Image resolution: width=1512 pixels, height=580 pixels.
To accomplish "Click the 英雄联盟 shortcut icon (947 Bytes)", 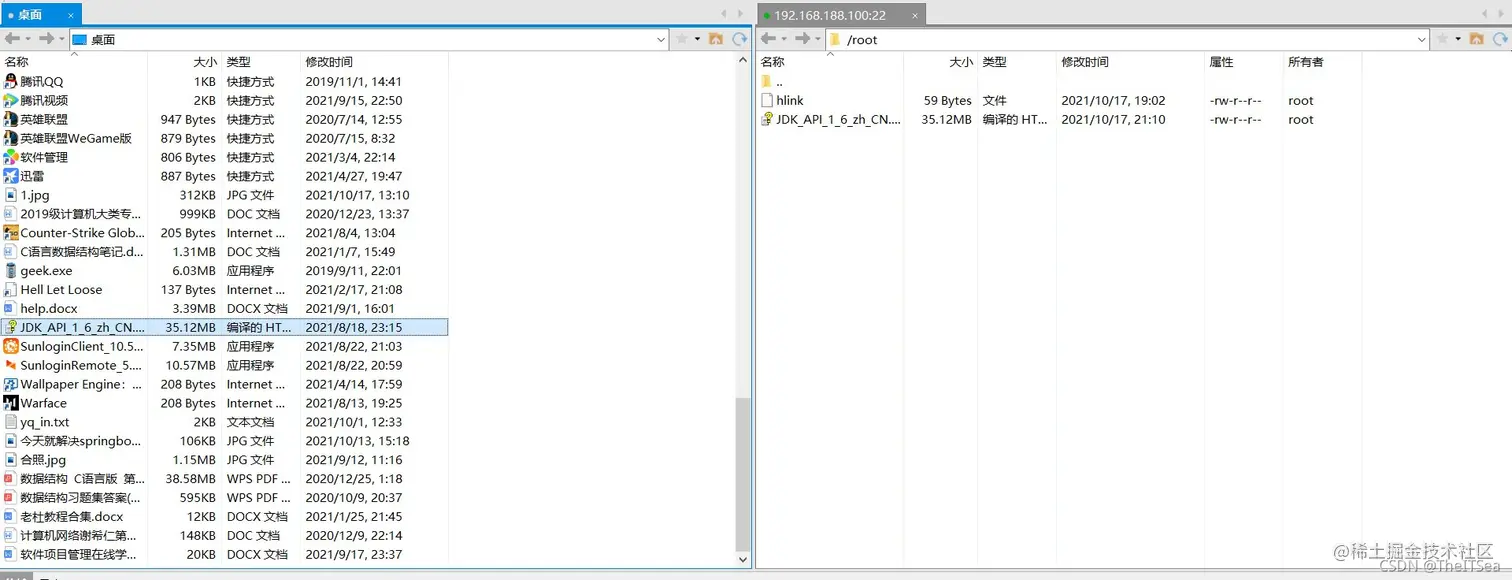I will [x=11, y=120].
